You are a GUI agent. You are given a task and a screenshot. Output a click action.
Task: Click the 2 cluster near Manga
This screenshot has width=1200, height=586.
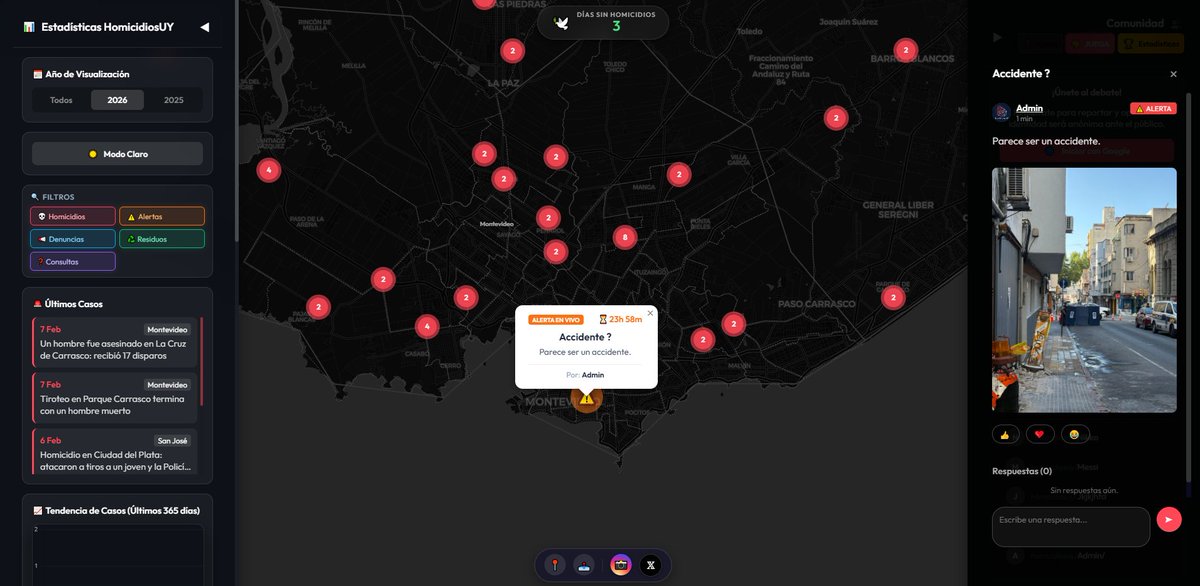pos(679,174)
